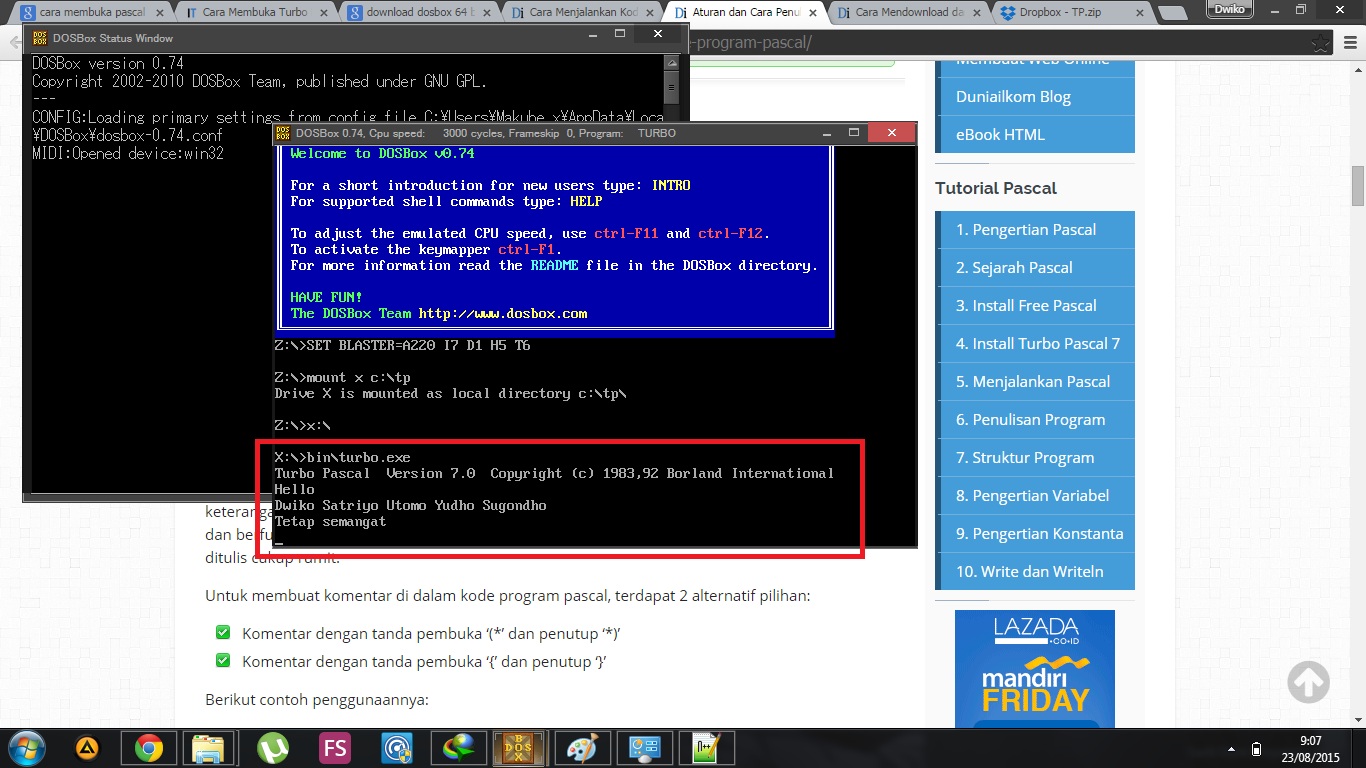Click the DOSBox Status Window title icon

[40, 38]
